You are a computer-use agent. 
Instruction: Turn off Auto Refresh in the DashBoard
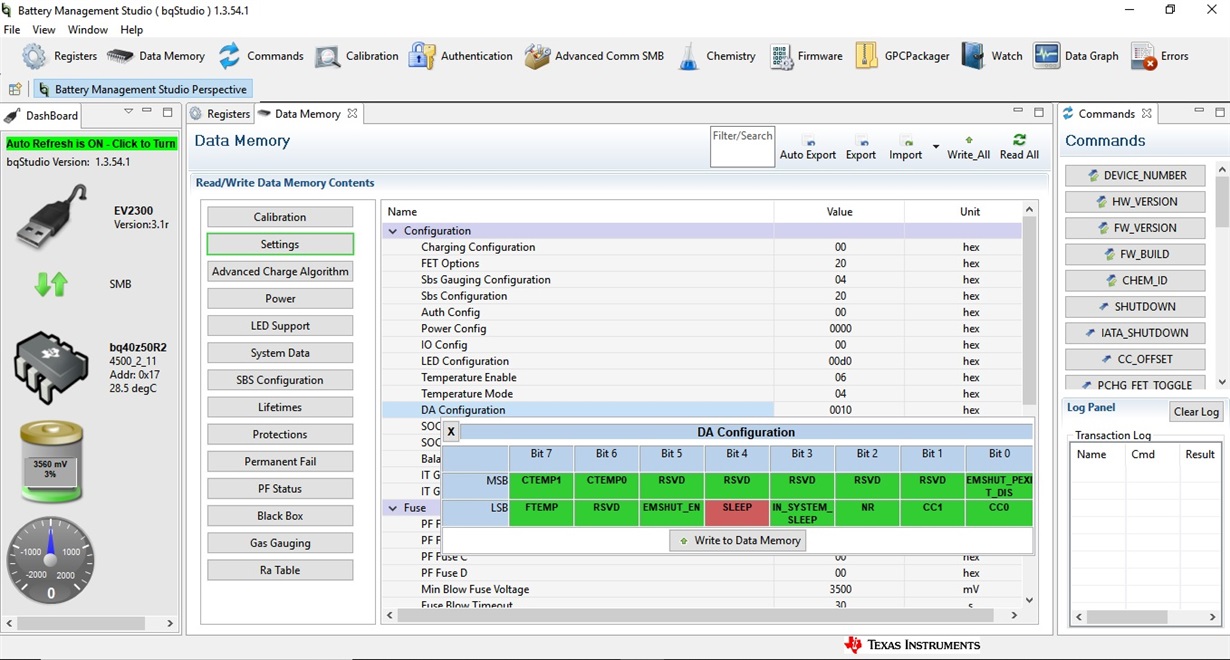tap(91, 144)
